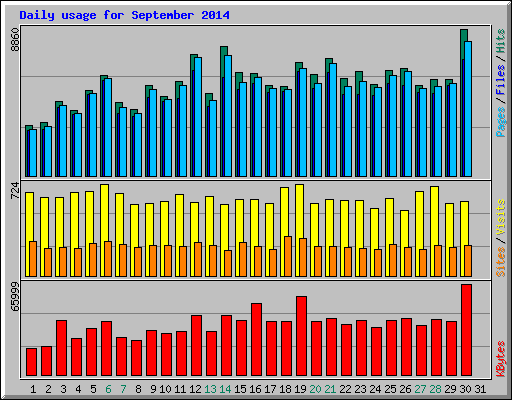
Task: Click the day 19 red KBytes bar
Action: (301, 336)
